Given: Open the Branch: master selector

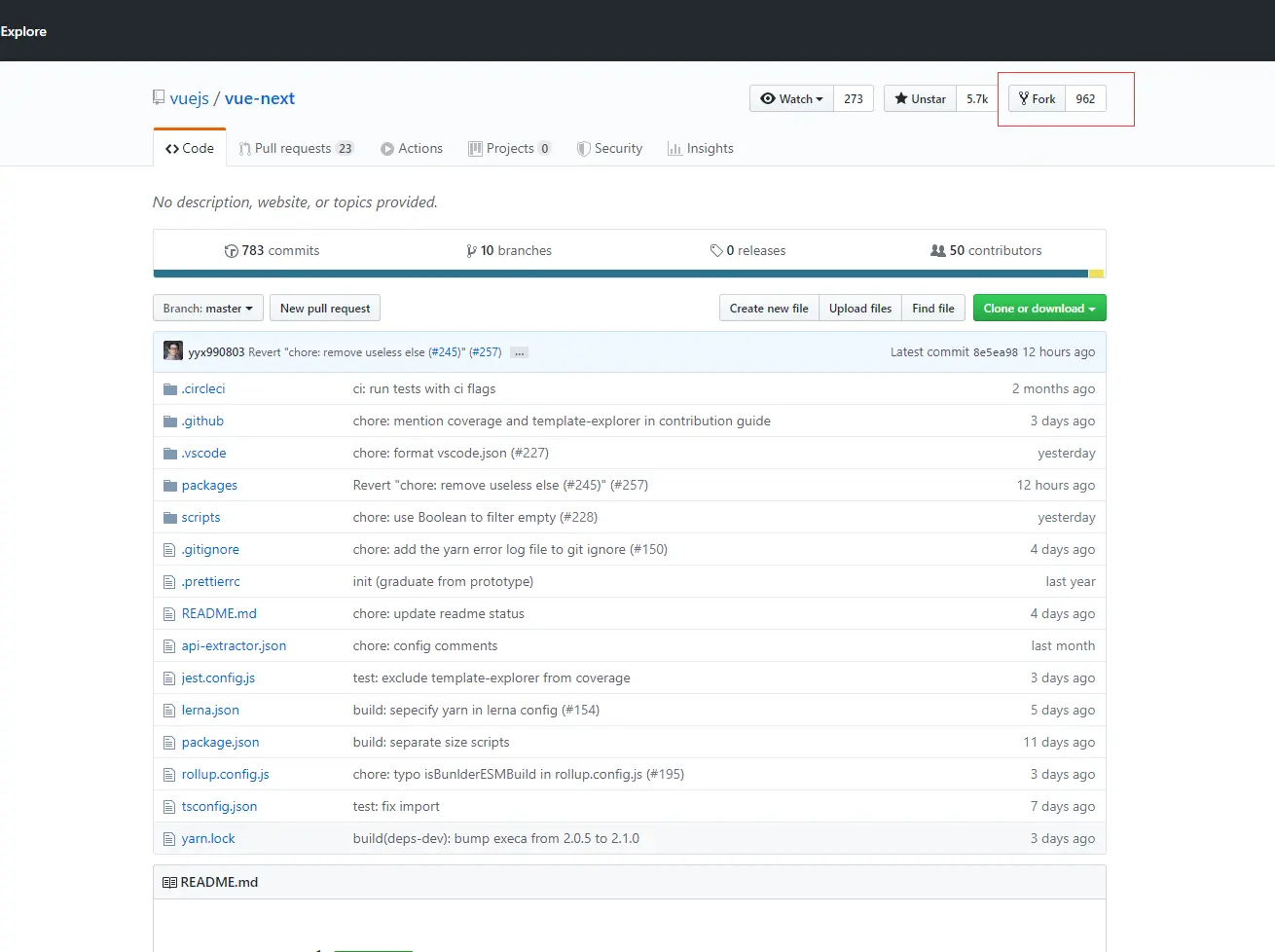Looking at the screenshot, I should coord(208,309).
